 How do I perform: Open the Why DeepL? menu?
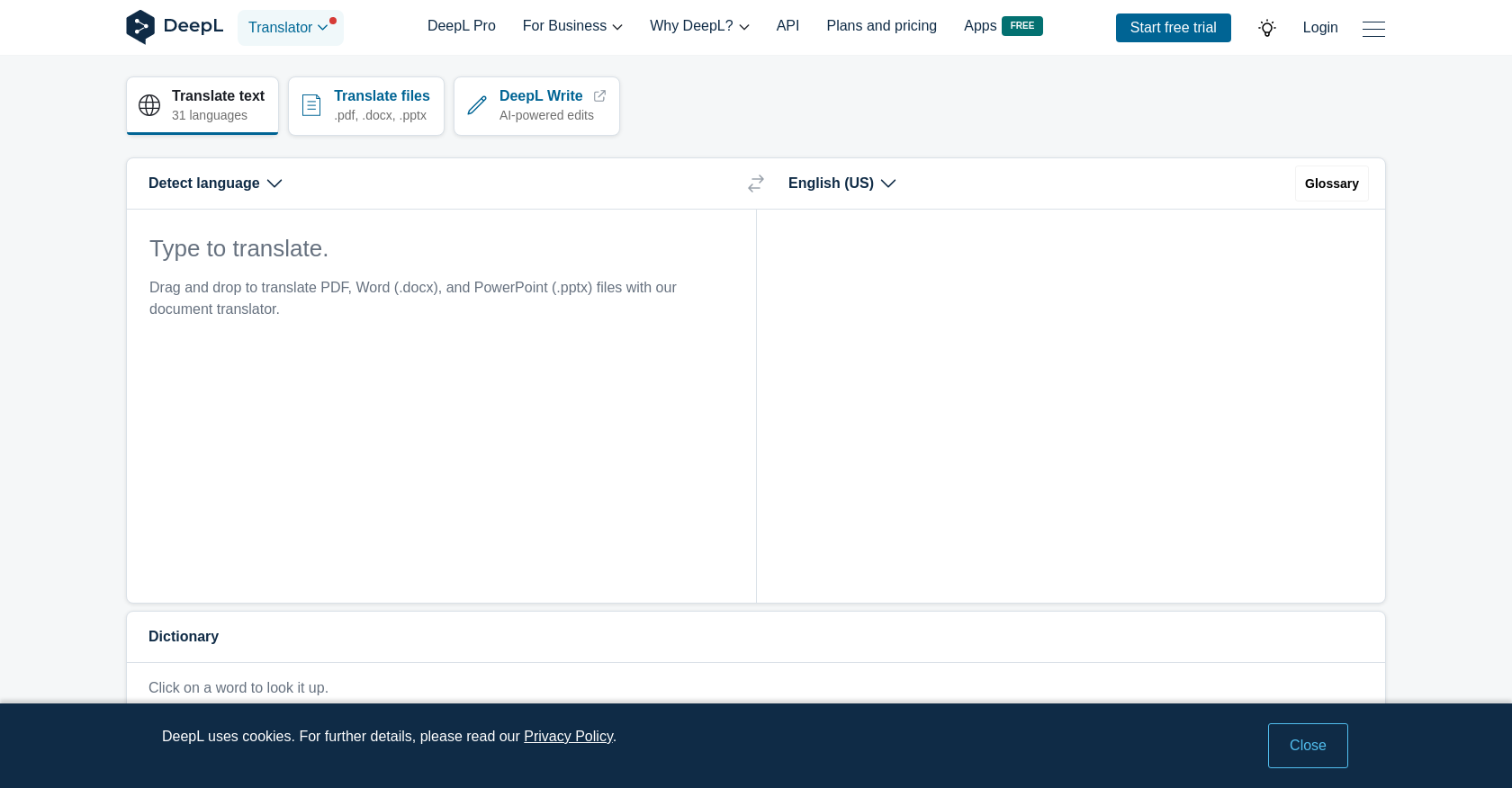(x=699, y=26)
